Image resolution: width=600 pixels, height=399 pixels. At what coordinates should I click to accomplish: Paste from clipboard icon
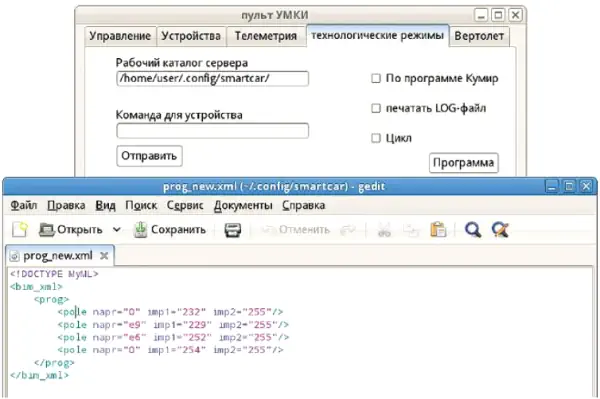pos(438,230)
